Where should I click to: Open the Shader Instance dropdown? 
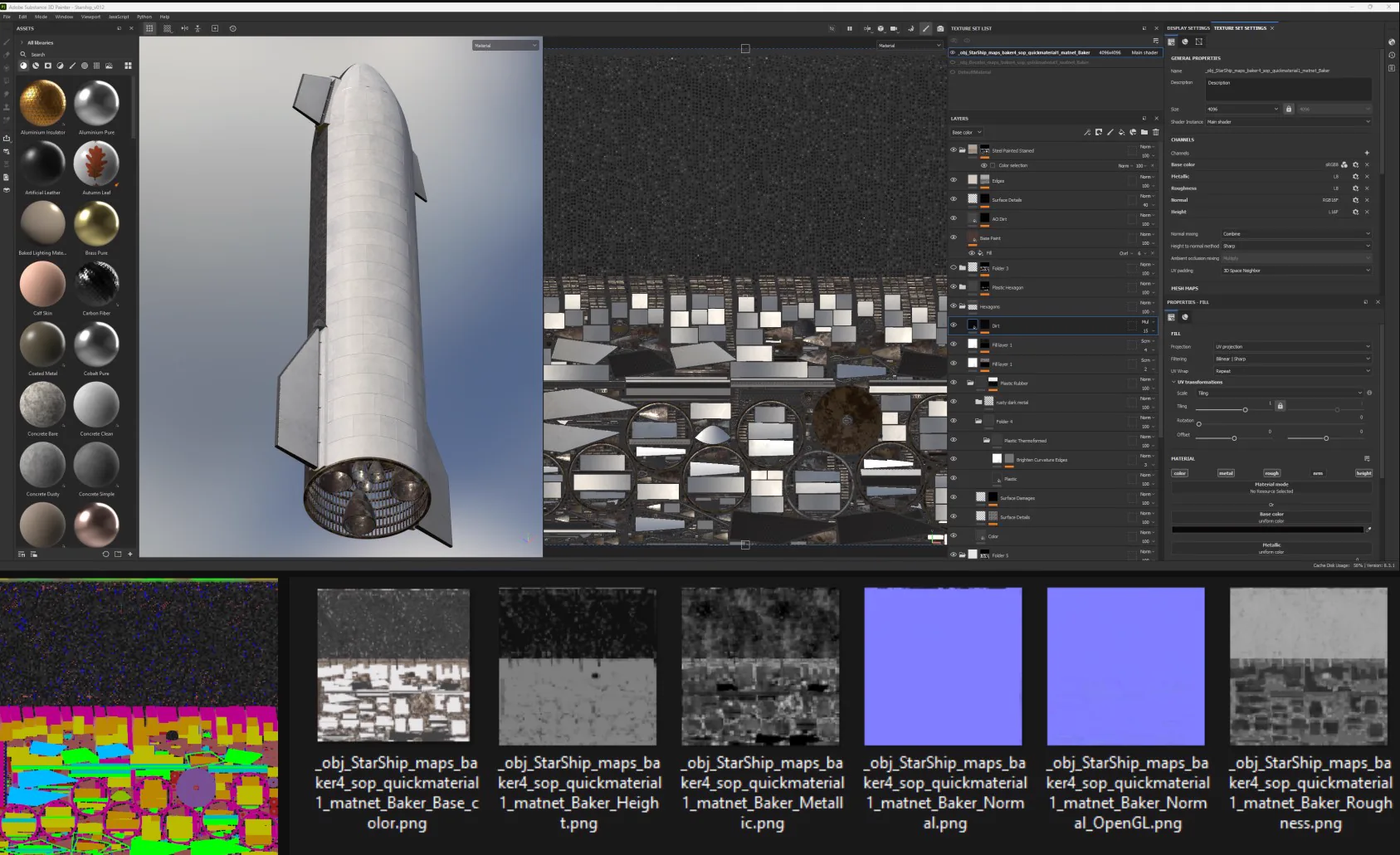[1288, 122]
